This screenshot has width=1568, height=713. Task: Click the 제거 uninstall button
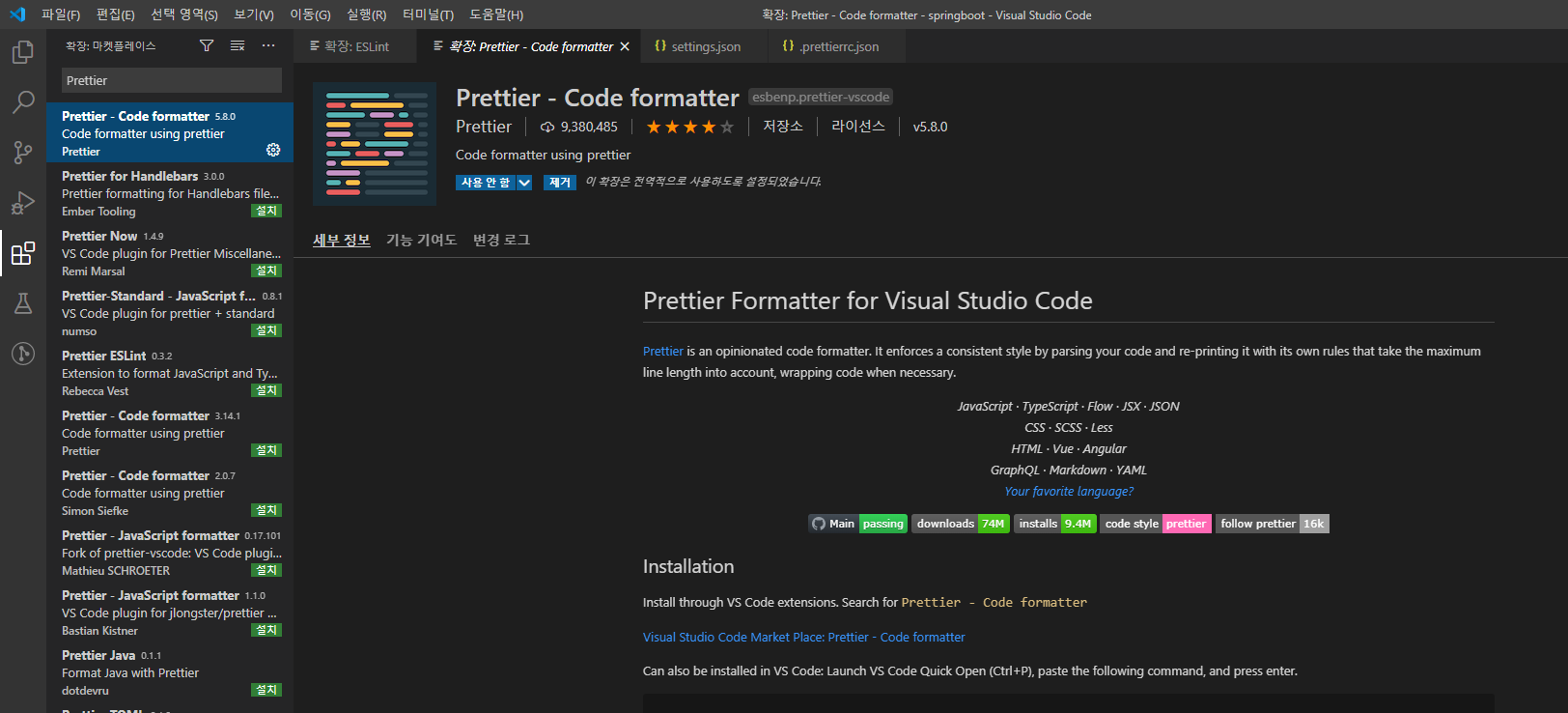(560, 183)
